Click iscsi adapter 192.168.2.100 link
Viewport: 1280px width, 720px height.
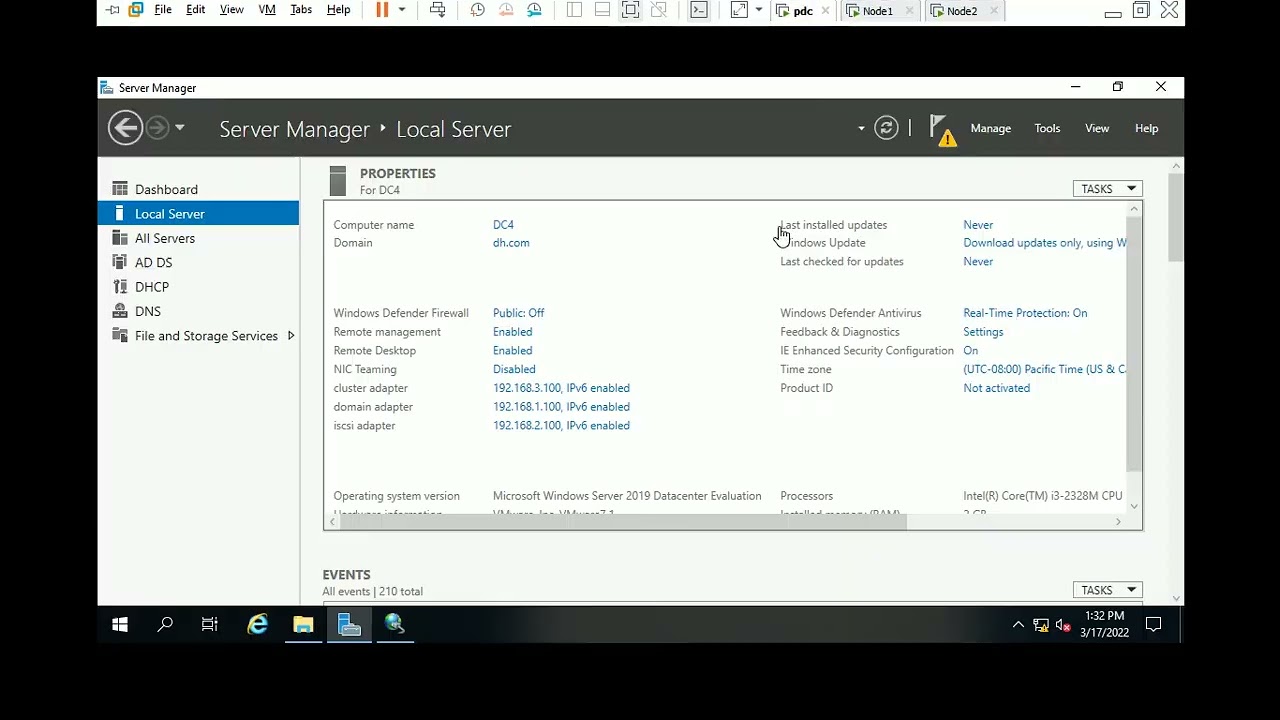561,426
